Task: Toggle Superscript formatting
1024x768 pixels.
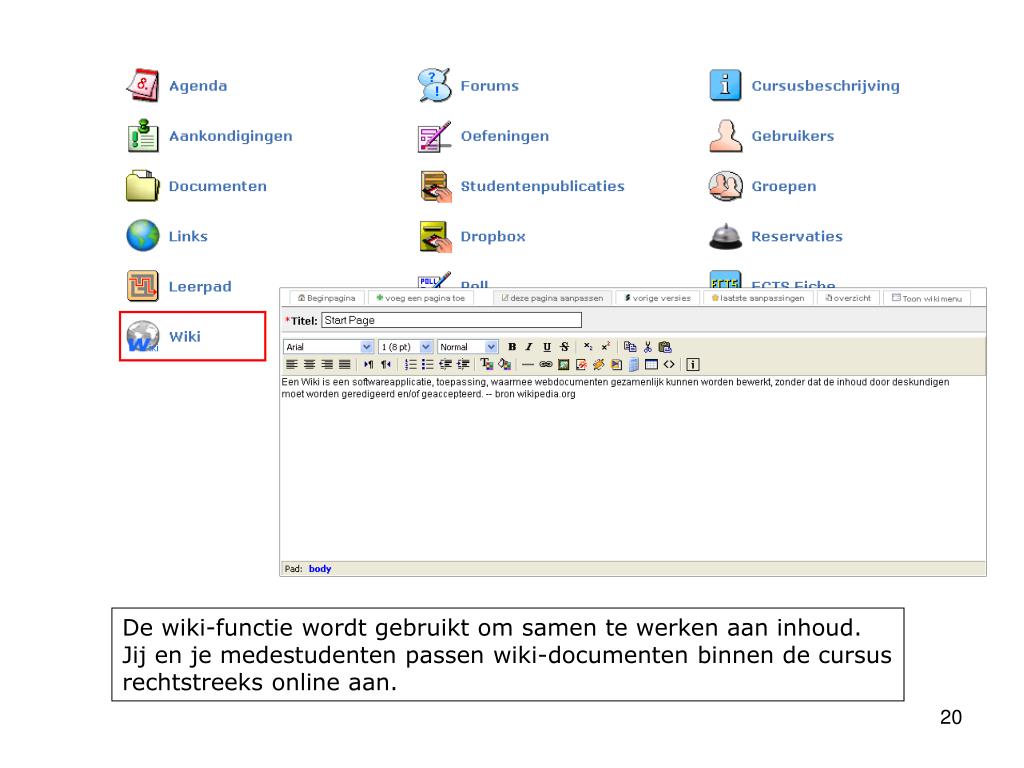Action: pos(605,347)
